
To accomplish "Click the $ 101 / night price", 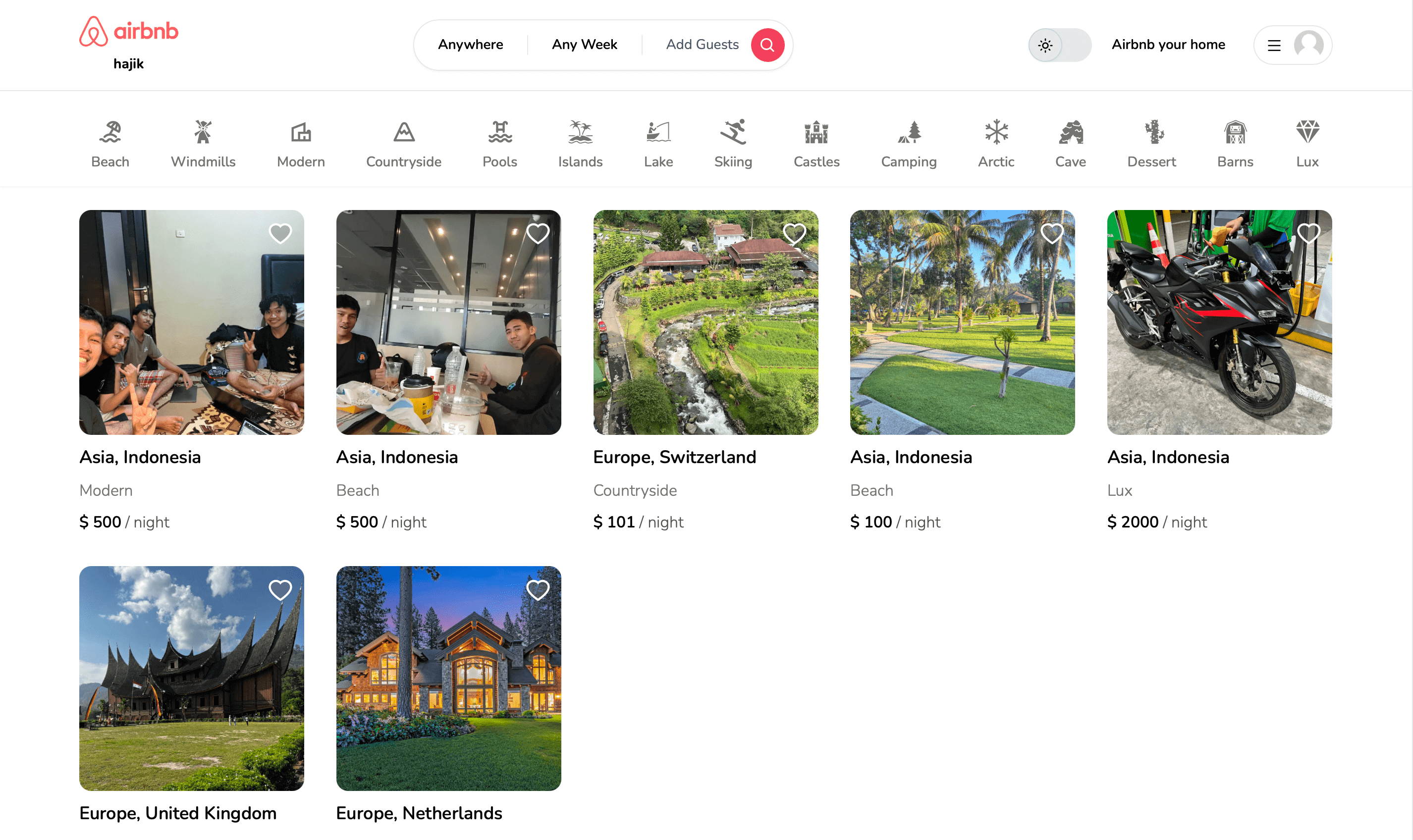I will (638, 522).
